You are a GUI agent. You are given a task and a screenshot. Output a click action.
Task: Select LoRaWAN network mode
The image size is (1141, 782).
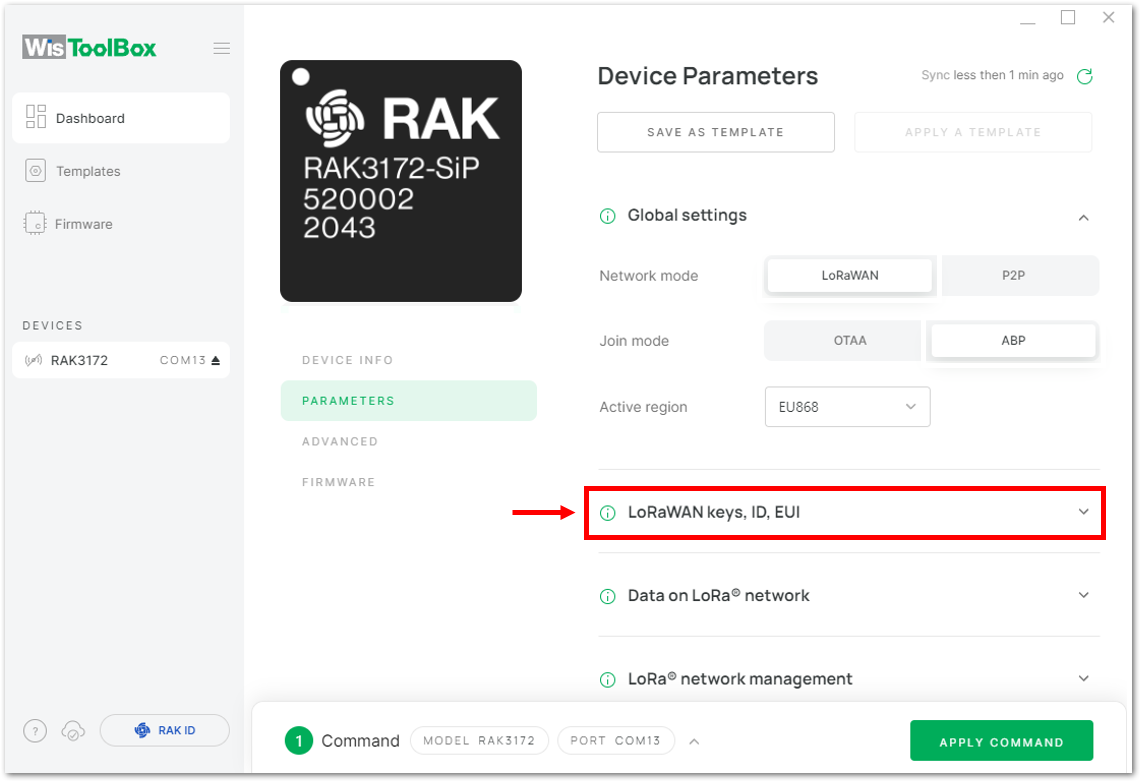coord(850,275)
